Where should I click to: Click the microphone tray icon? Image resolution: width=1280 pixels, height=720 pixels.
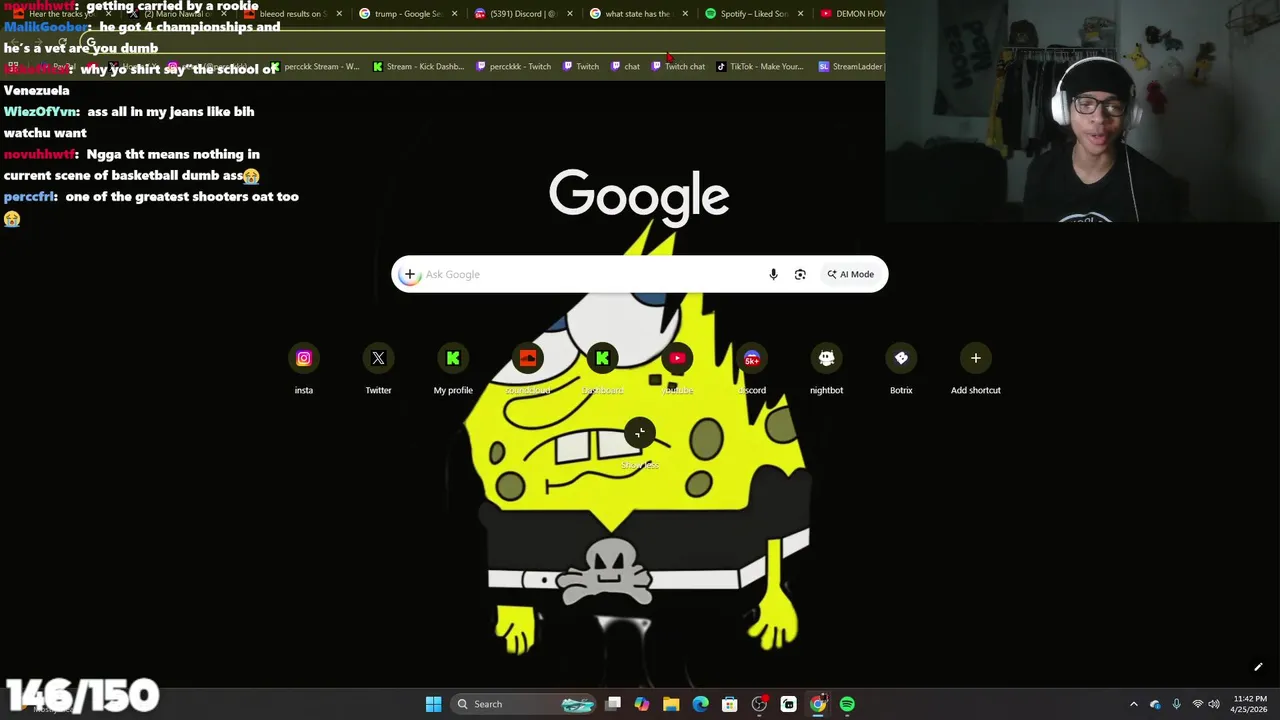(1176, 704)
